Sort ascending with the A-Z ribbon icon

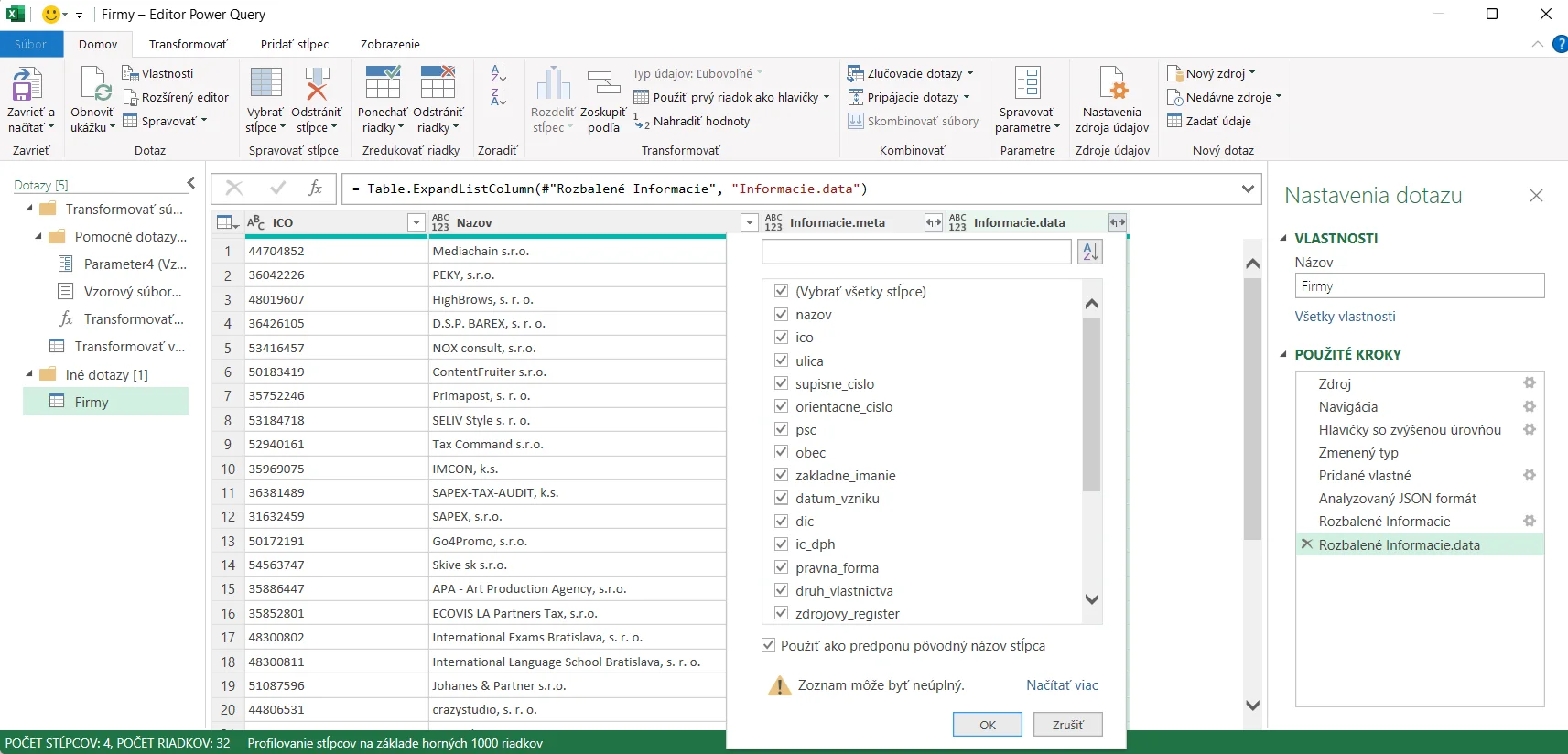[498, 73]
